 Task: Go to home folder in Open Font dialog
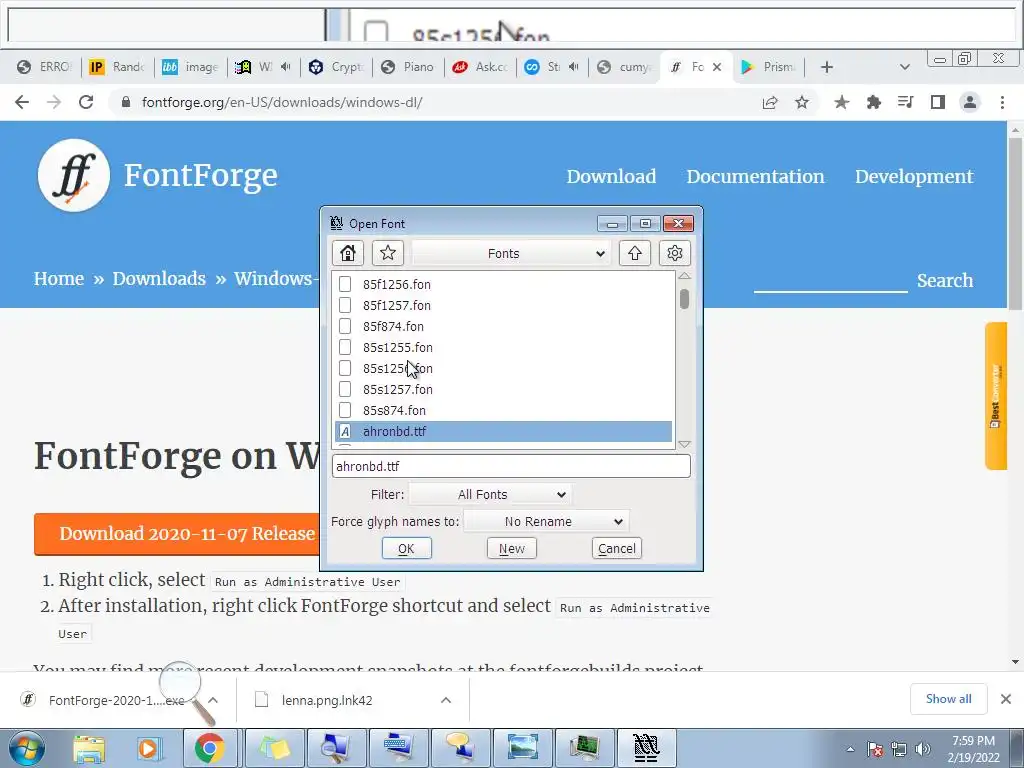click(x=347, y=253)
